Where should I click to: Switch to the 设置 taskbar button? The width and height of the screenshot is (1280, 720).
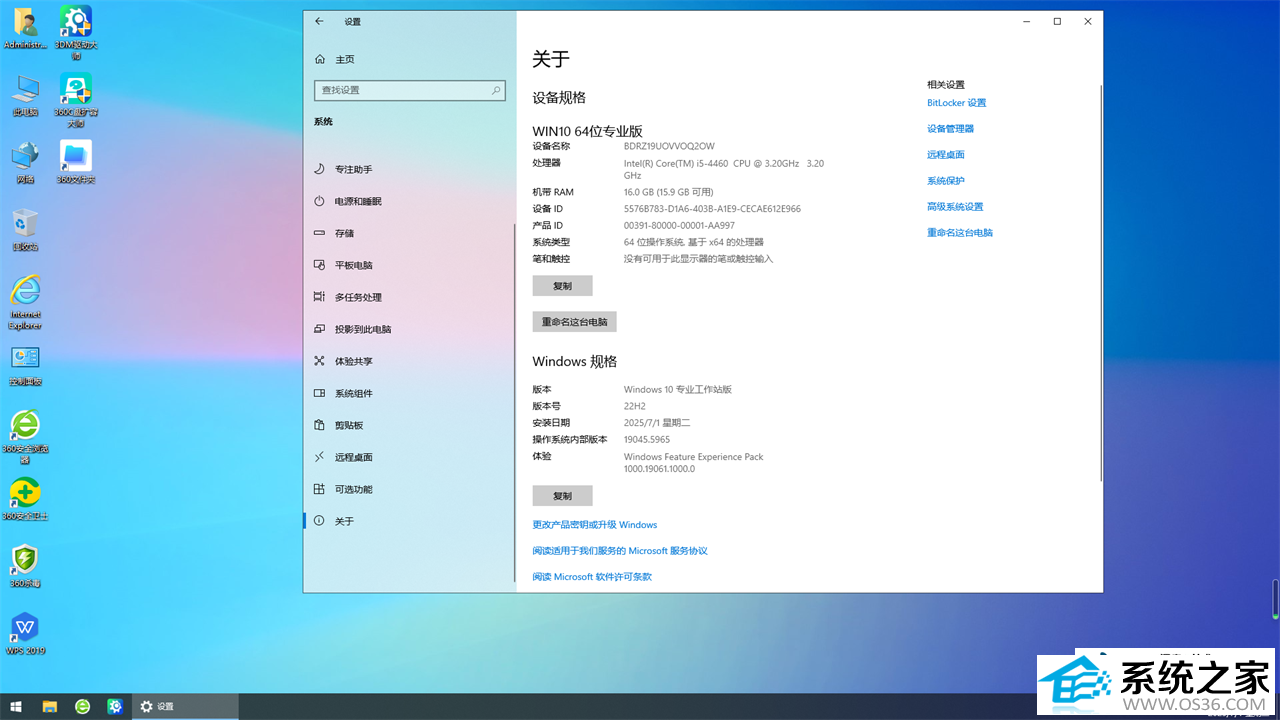pos(186,706)
